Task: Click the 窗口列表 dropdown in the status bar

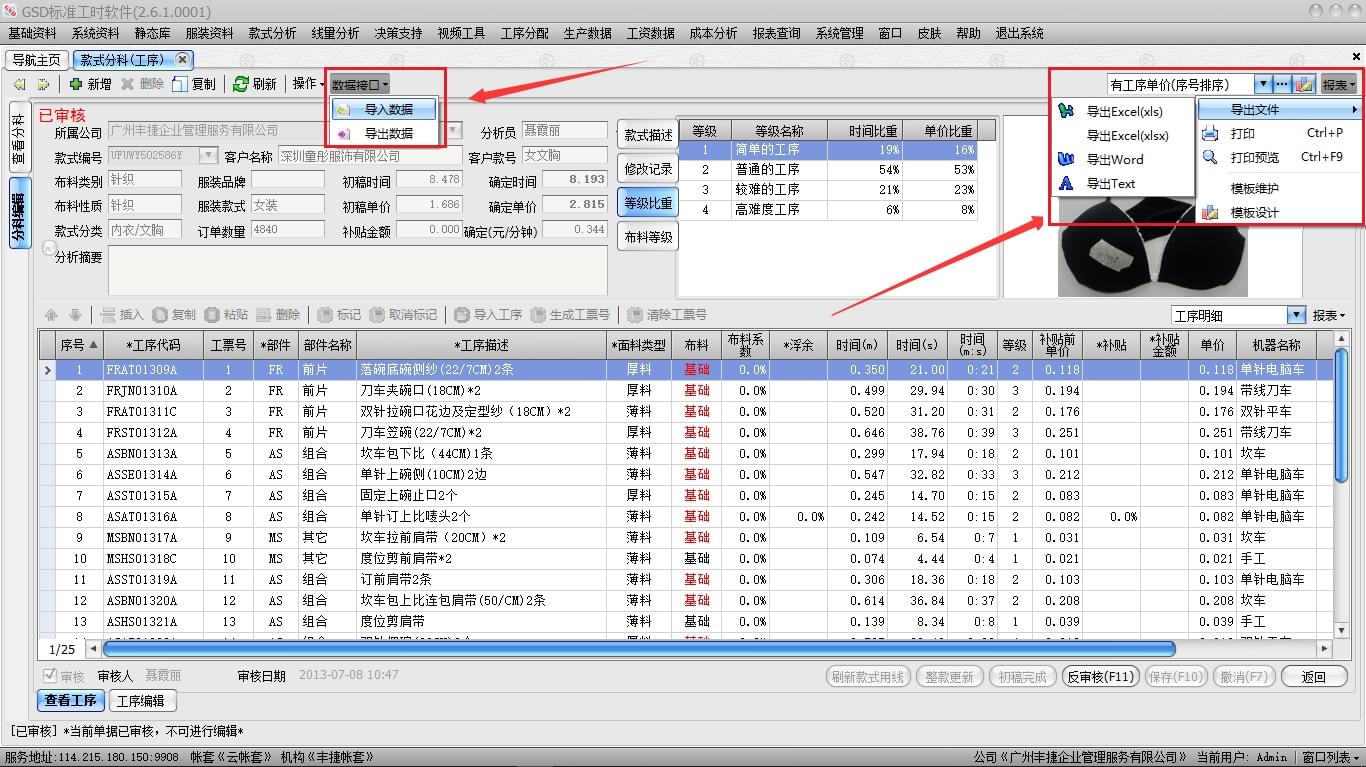Action: click(x=1330, y=758)
